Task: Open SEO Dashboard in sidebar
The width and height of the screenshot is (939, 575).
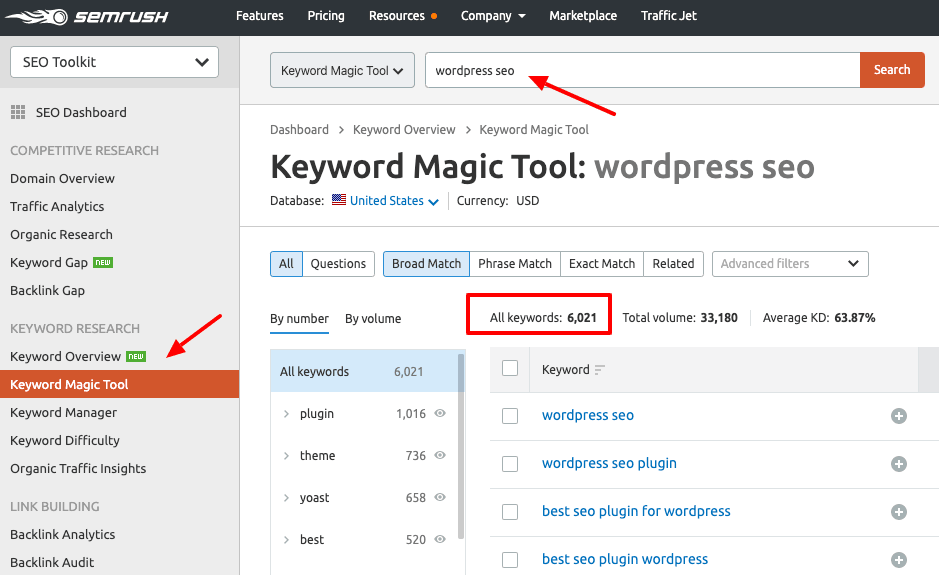Action: coord(81,113)
